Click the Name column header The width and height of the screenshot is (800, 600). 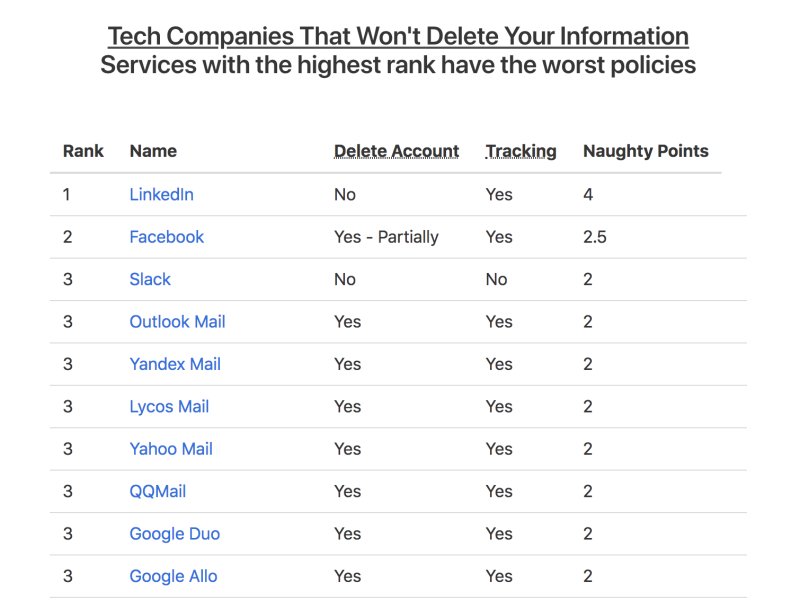pos(153,152)
